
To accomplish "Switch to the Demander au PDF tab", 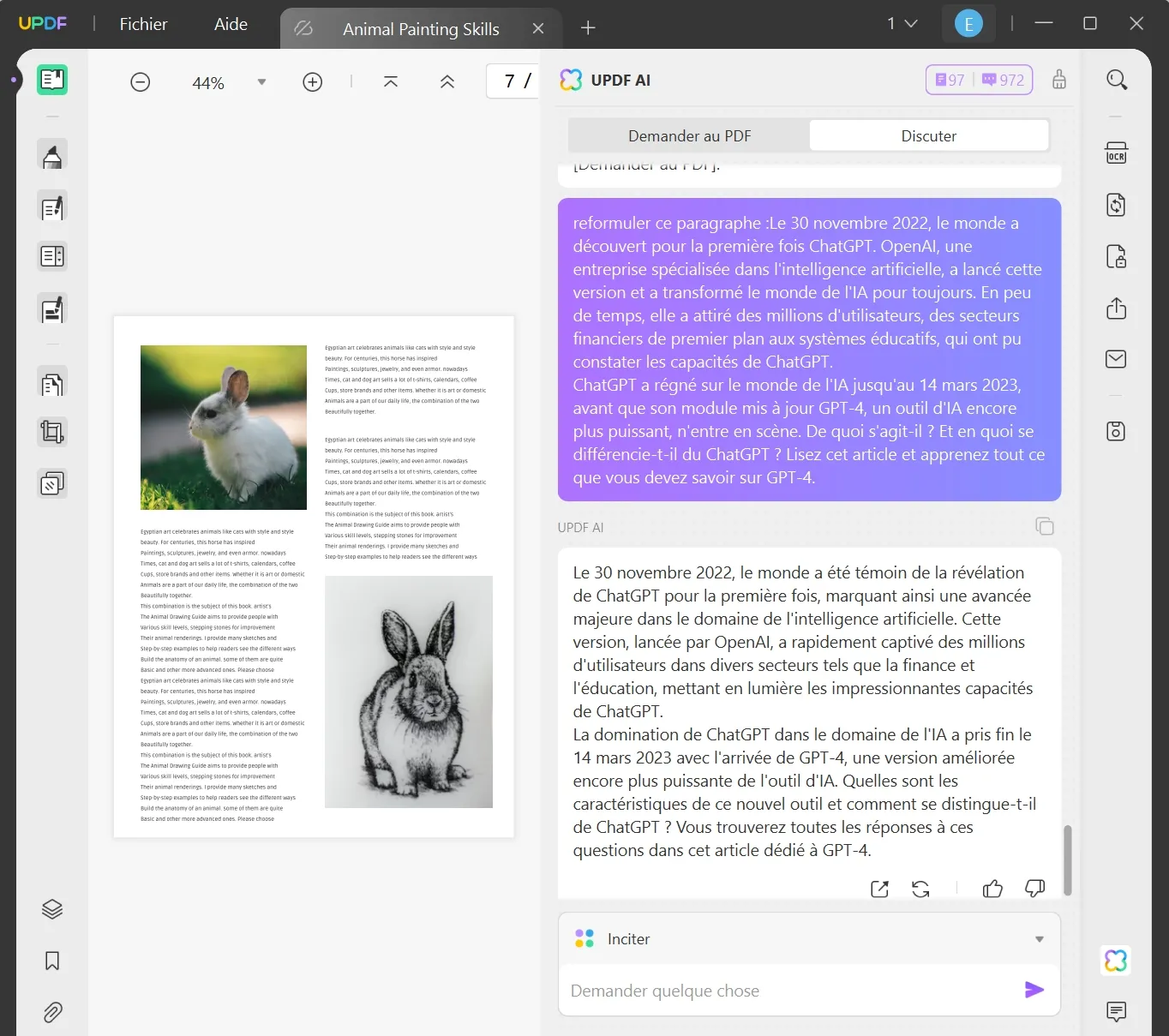I will pyautogui.click(x=688, y=135).
